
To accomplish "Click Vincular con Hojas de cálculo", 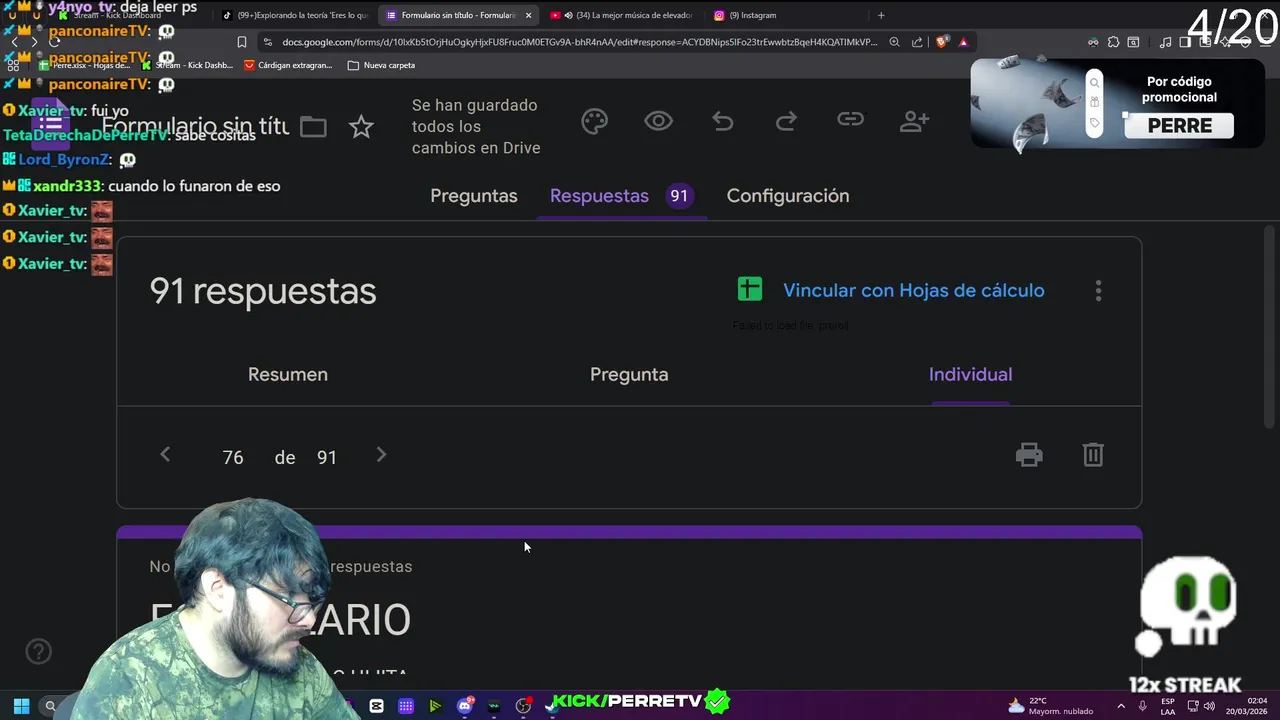I will pyautogui.click(x=914, y=290).
